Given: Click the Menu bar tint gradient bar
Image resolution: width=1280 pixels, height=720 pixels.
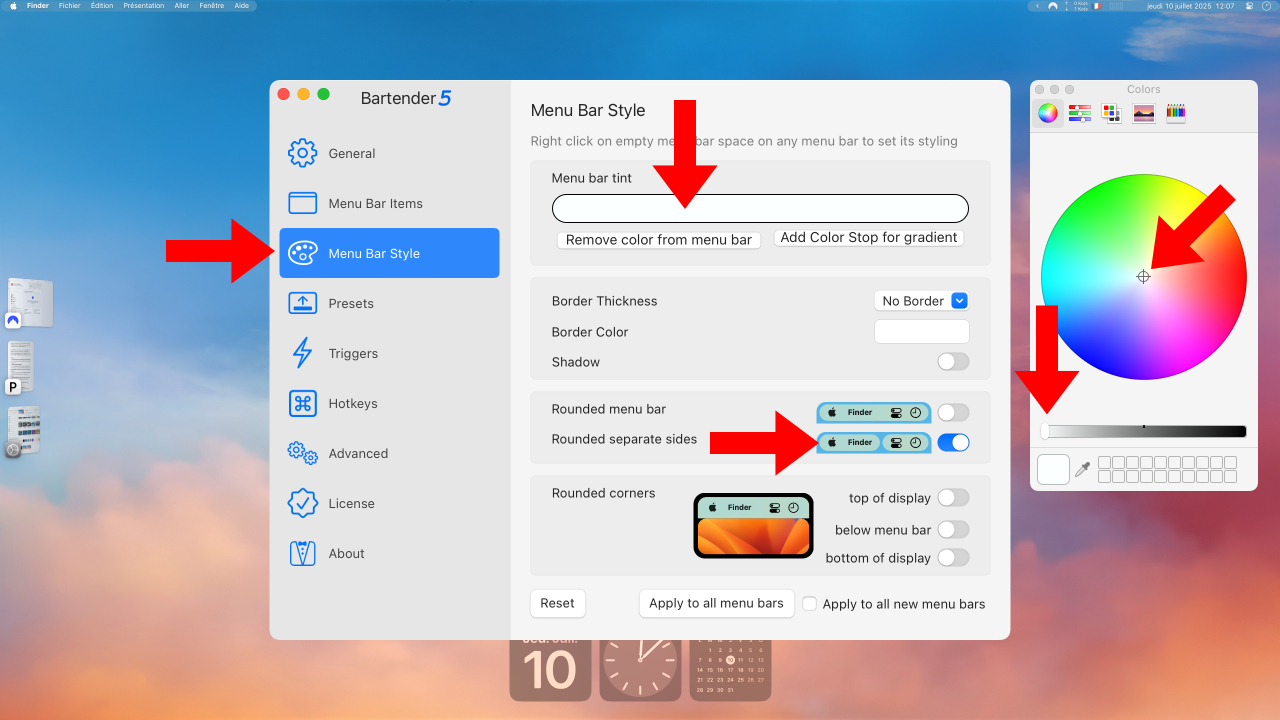Looking at the screenshot, I should (760, 208).
